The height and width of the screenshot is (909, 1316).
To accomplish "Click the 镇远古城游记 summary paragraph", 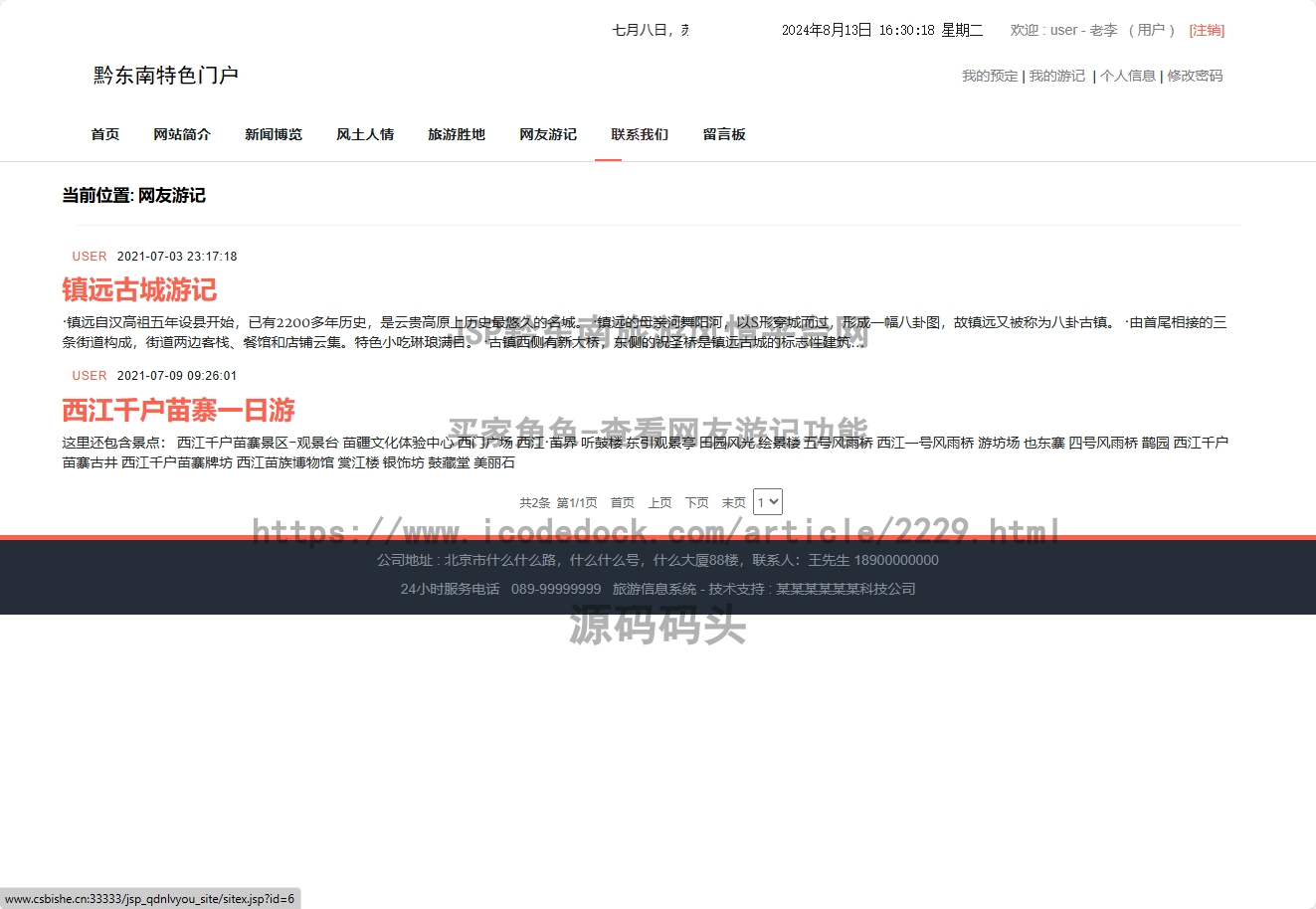I will (x=645, y=332).
